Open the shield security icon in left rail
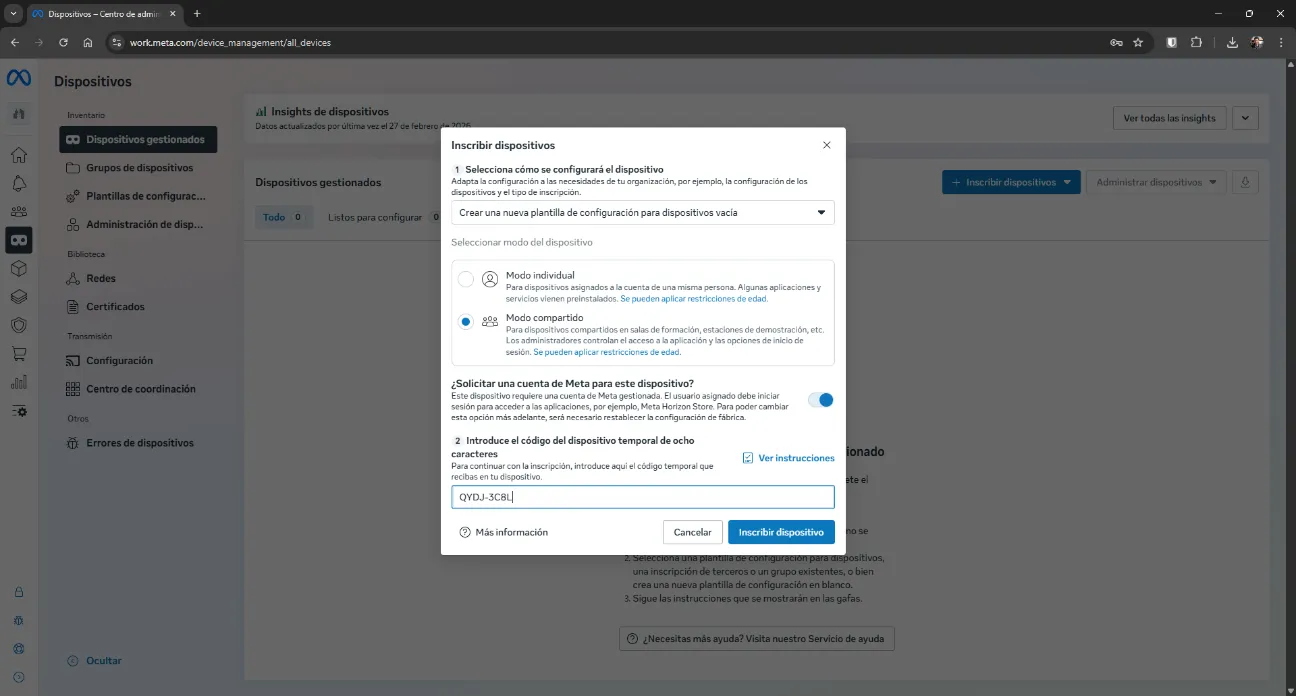 click(x=19, y=325)
